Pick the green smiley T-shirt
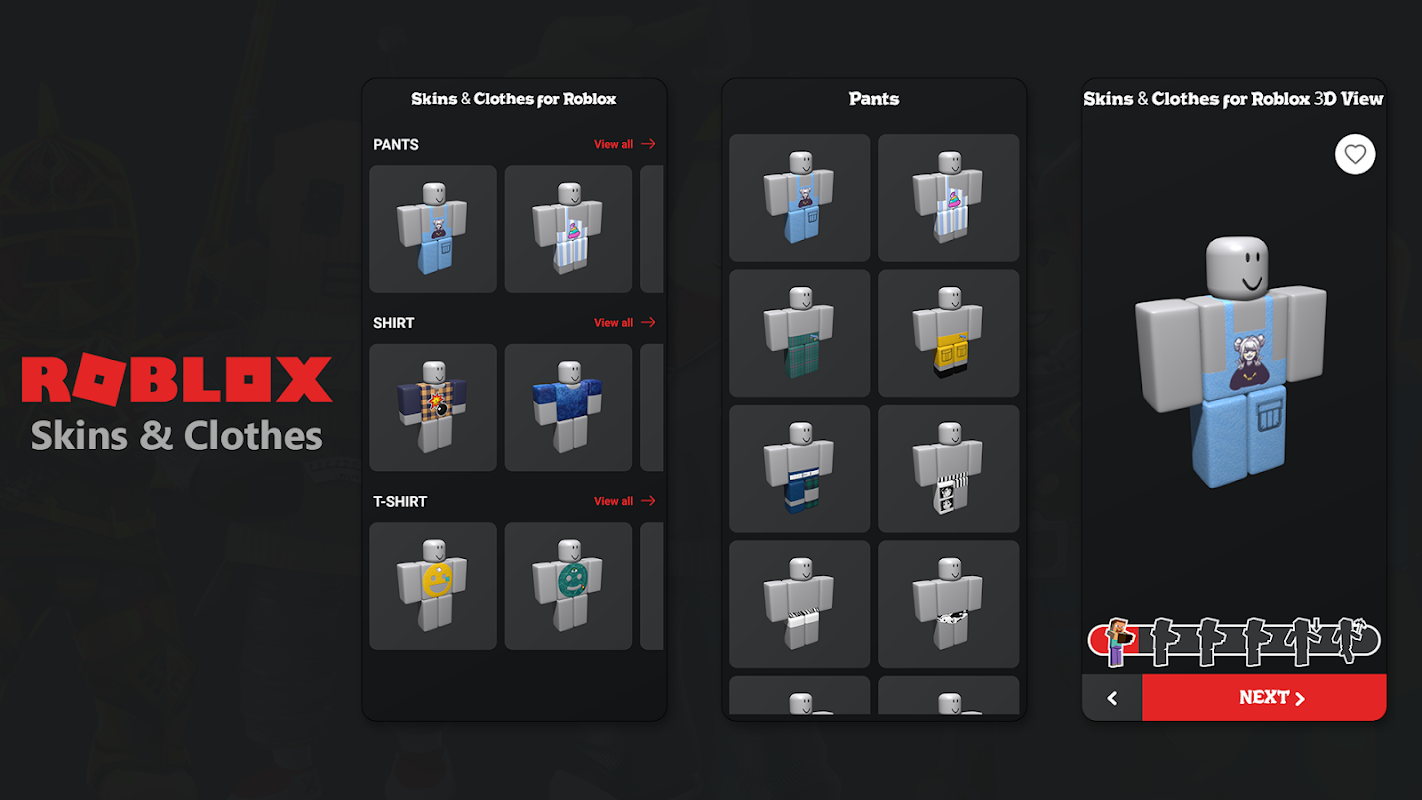 pos(568,586)
